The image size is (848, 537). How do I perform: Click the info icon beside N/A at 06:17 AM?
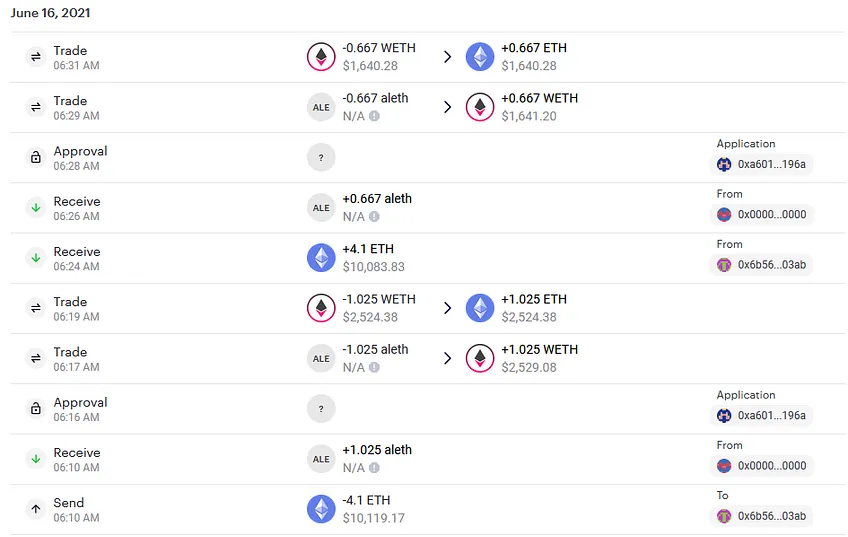click(374, 368)
